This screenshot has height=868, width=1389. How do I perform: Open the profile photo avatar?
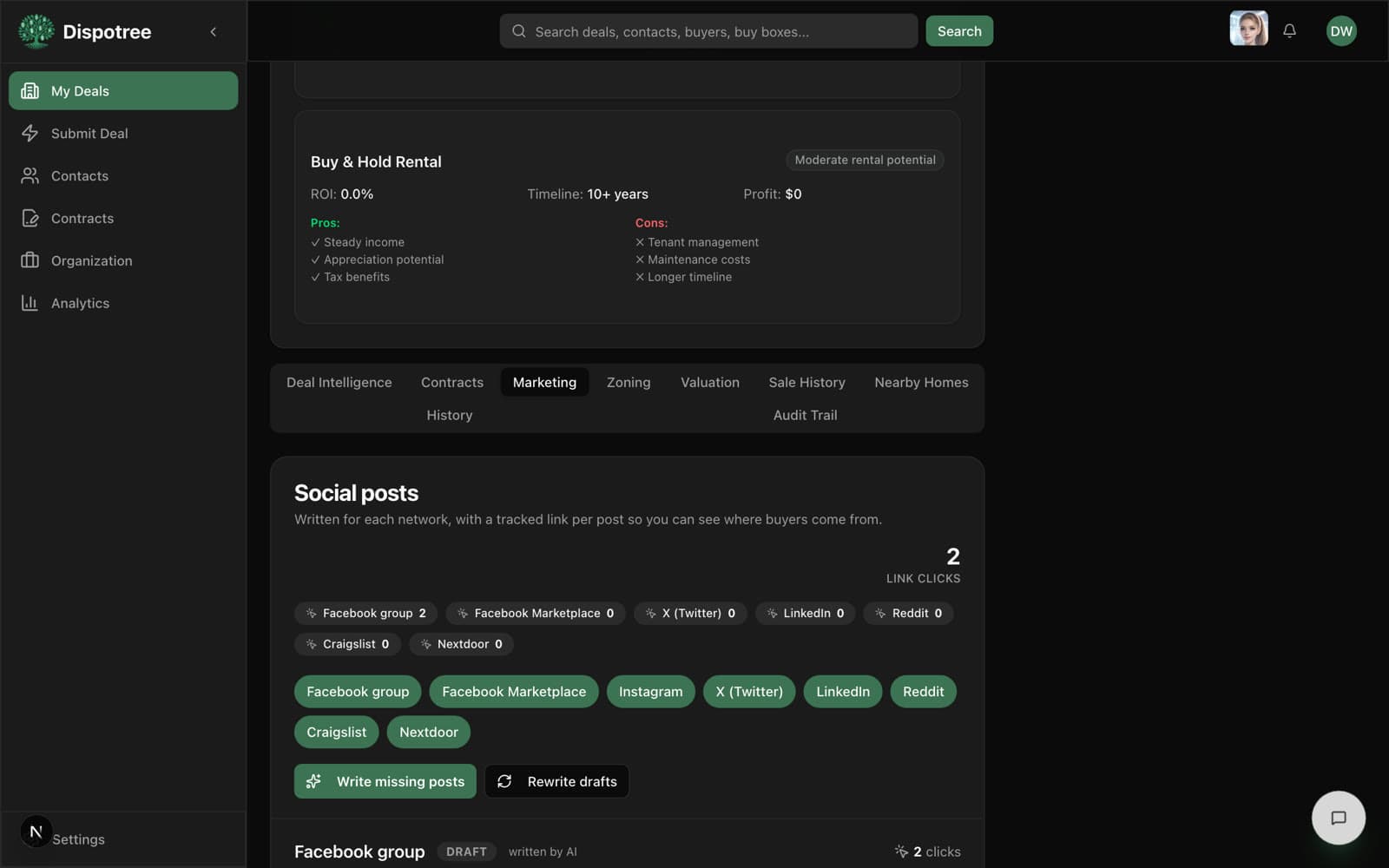(1248, 29)
